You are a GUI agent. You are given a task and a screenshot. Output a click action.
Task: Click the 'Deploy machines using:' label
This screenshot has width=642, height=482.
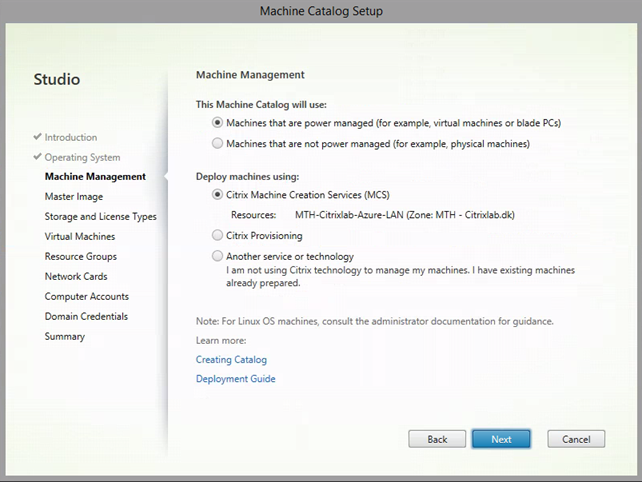pos(247,177)
